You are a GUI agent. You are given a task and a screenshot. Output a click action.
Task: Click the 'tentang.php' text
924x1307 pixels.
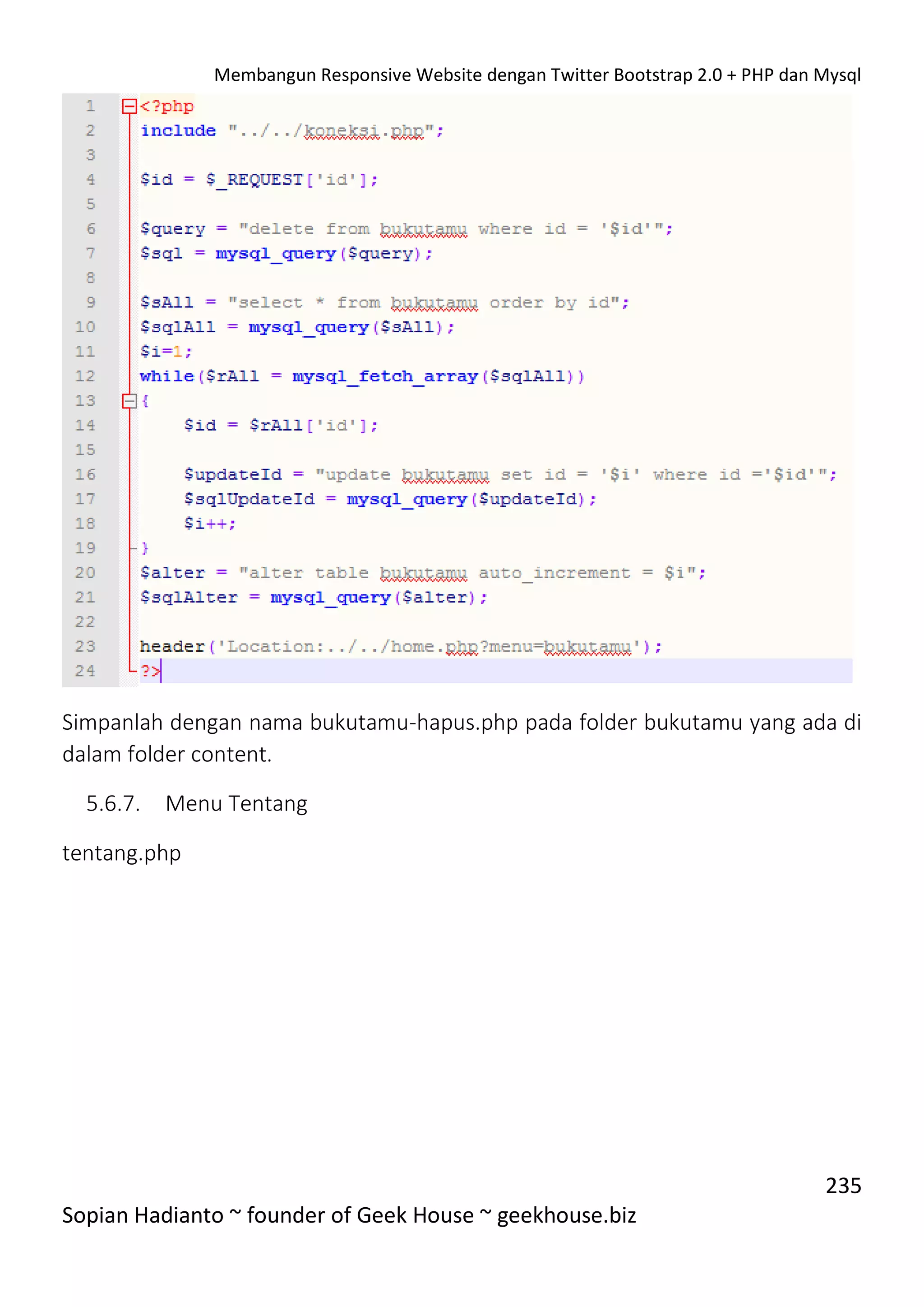(121, 853)
